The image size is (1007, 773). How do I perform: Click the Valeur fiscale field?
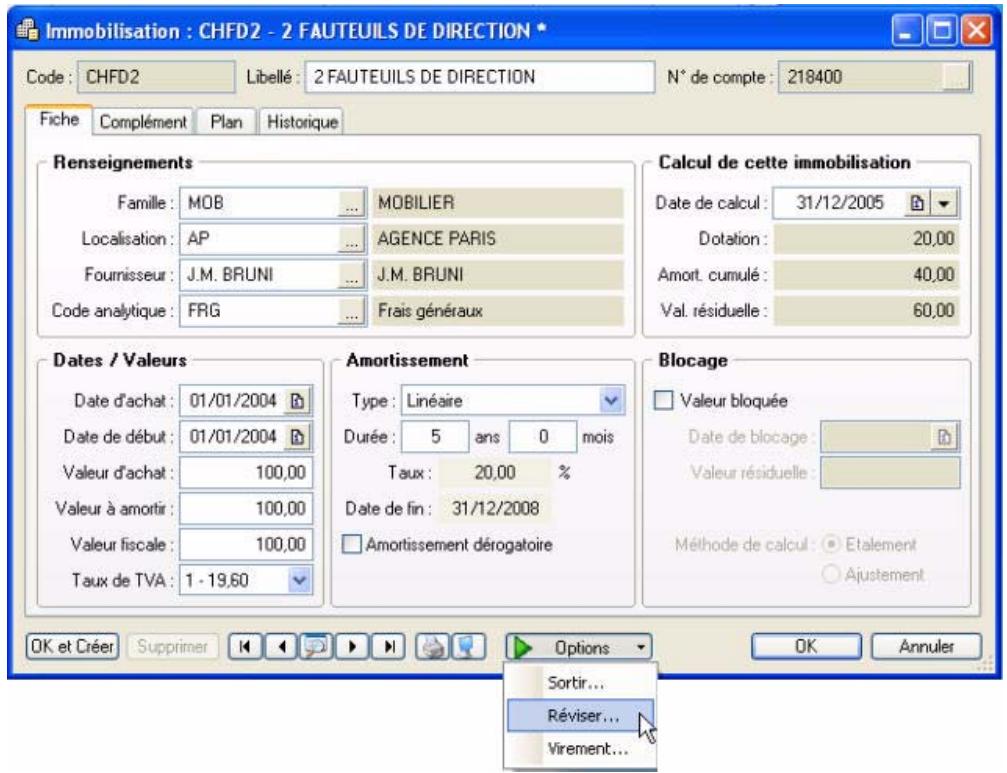pos(246,544)
